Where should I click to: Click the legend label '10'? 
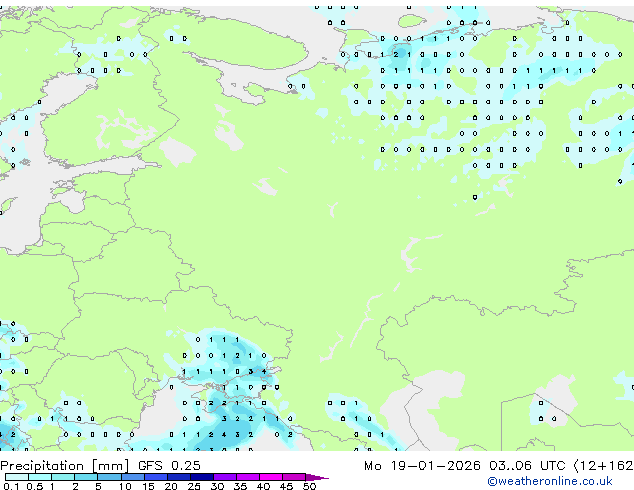point(125,486)
